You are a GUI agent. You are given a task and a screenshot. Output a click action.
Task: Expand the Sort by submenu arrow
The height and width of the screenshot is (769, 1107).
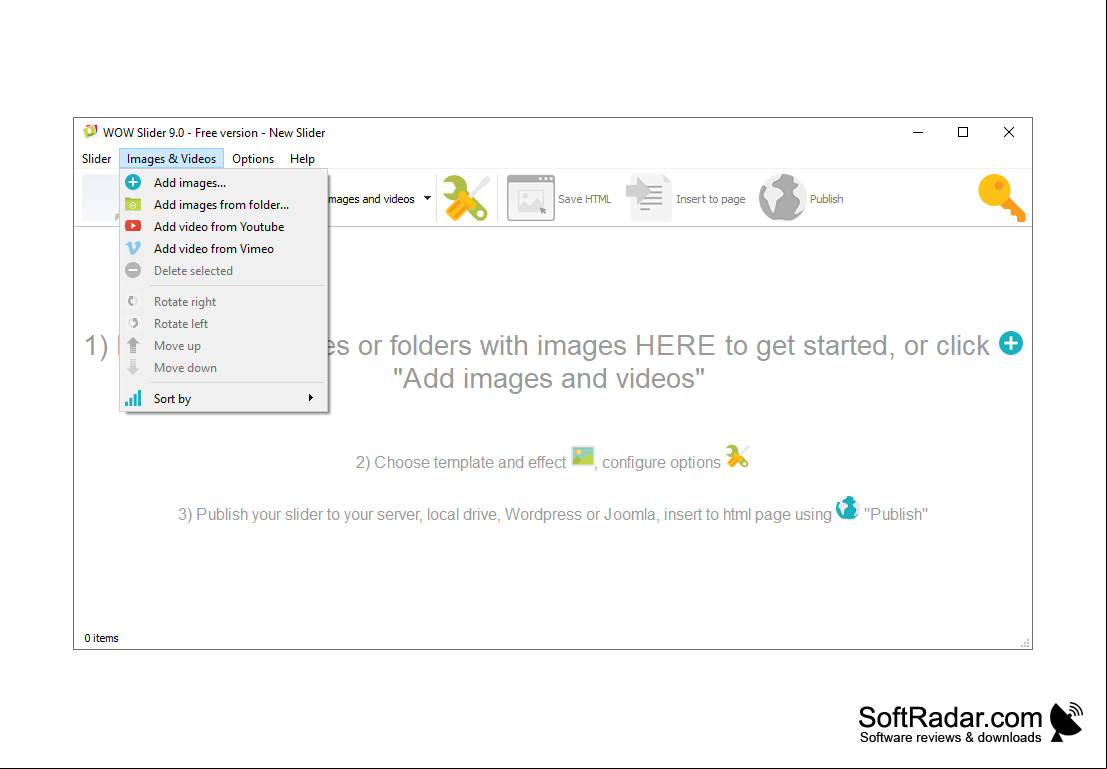tap(311, 398)
